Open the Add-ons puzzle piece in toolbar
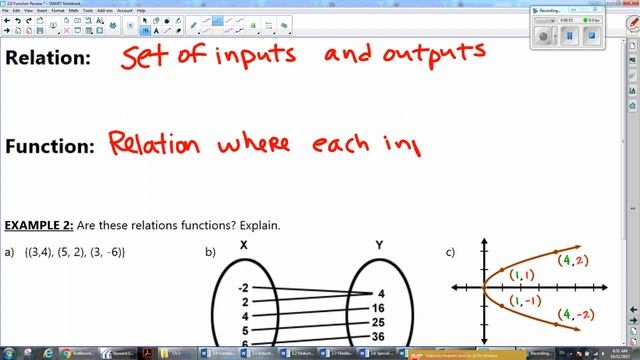This screenshot has height=360, width=640. coord(113,26)
